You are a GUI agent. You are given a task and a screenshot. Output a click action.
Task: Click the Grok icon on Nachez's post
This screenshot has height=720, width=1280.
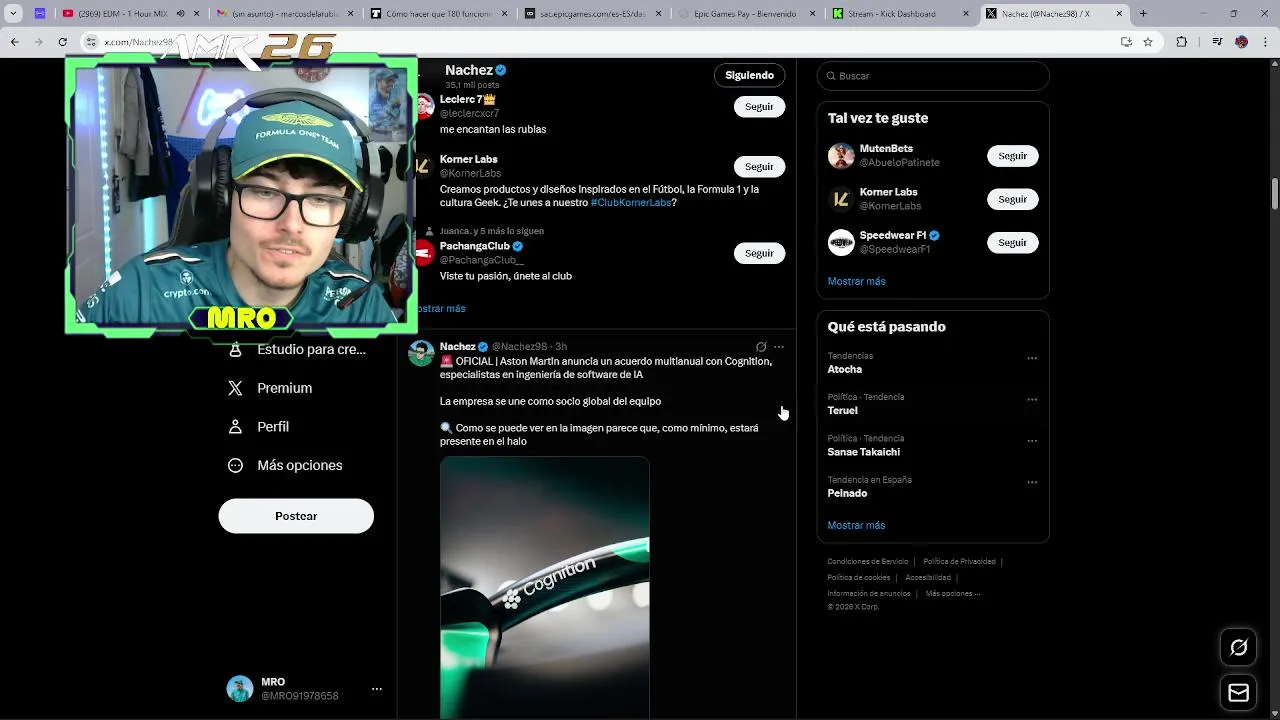click(761, 347)
